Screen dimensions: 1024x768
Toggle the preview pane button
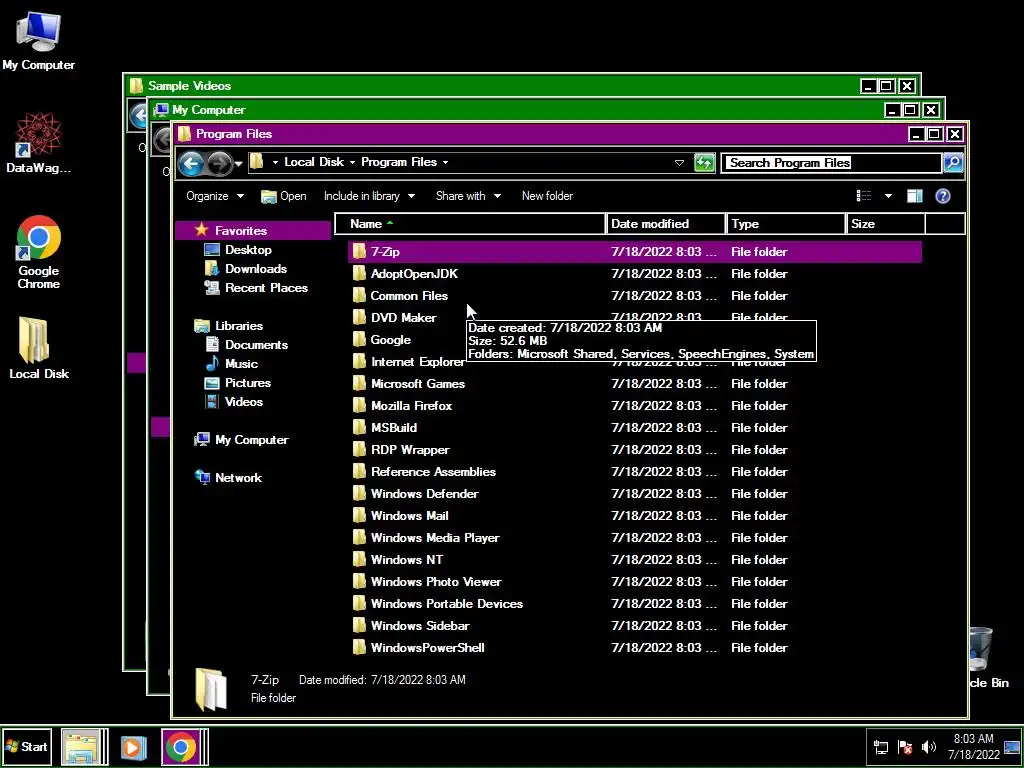point(914,196)
